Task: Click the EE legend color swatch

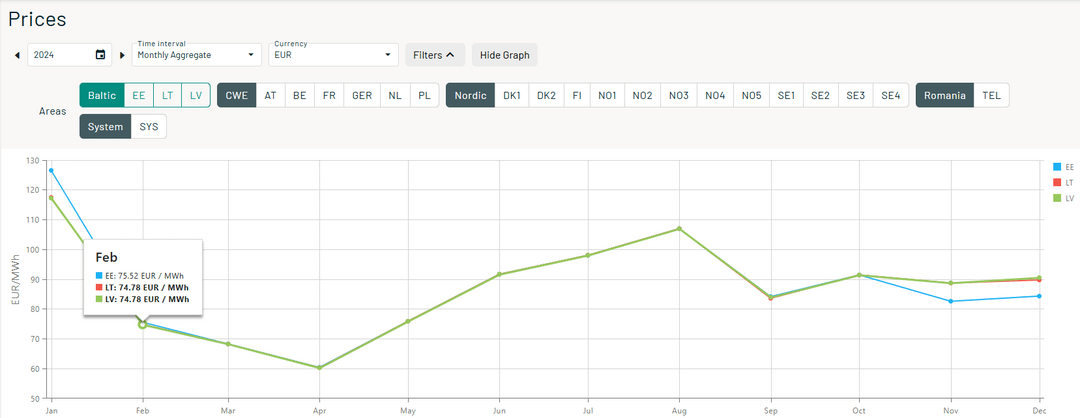Action: tap(1057, 167)
